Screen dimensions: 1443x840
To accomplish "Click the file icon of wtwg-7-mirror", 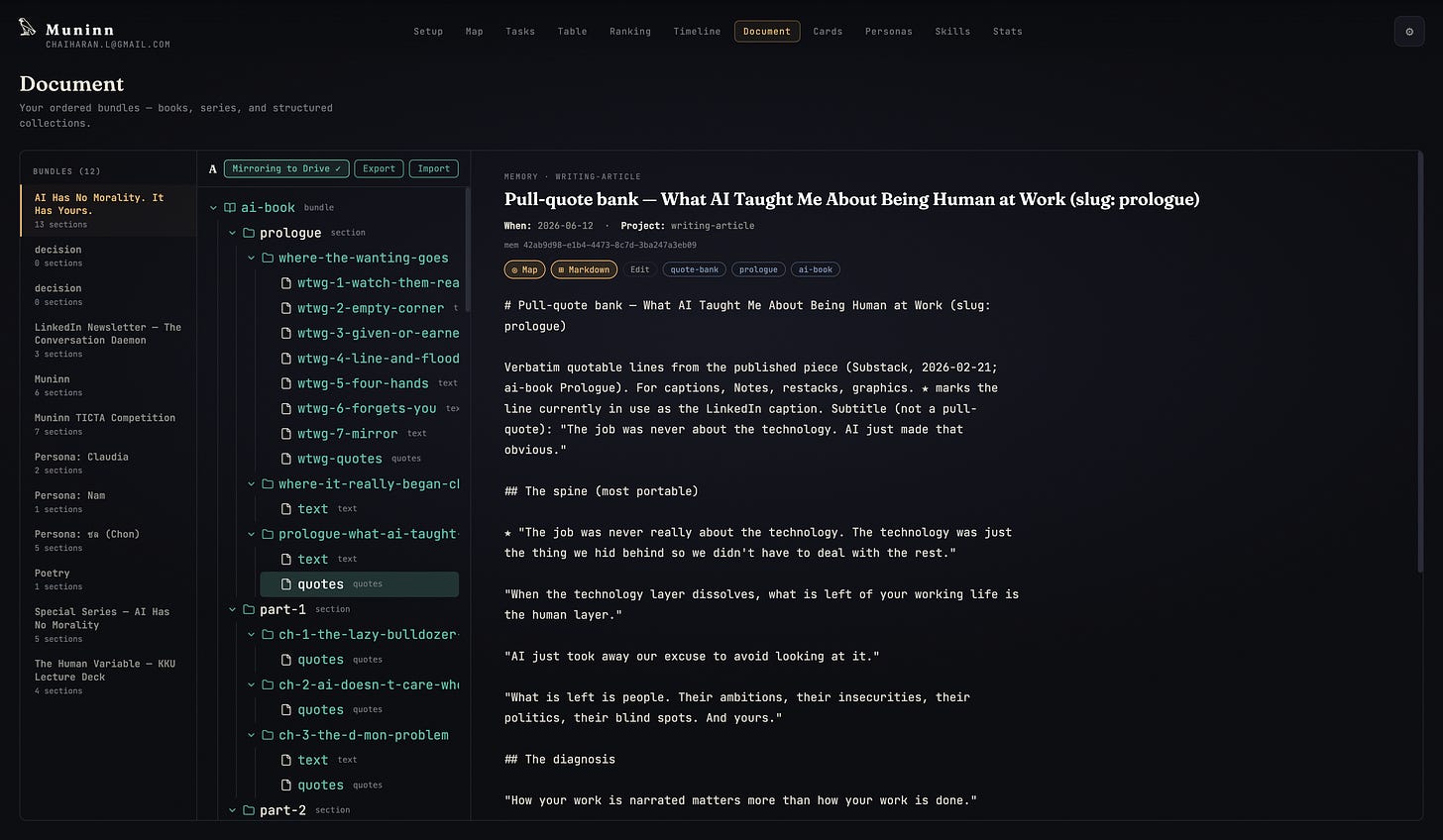I will pos(286,434).
